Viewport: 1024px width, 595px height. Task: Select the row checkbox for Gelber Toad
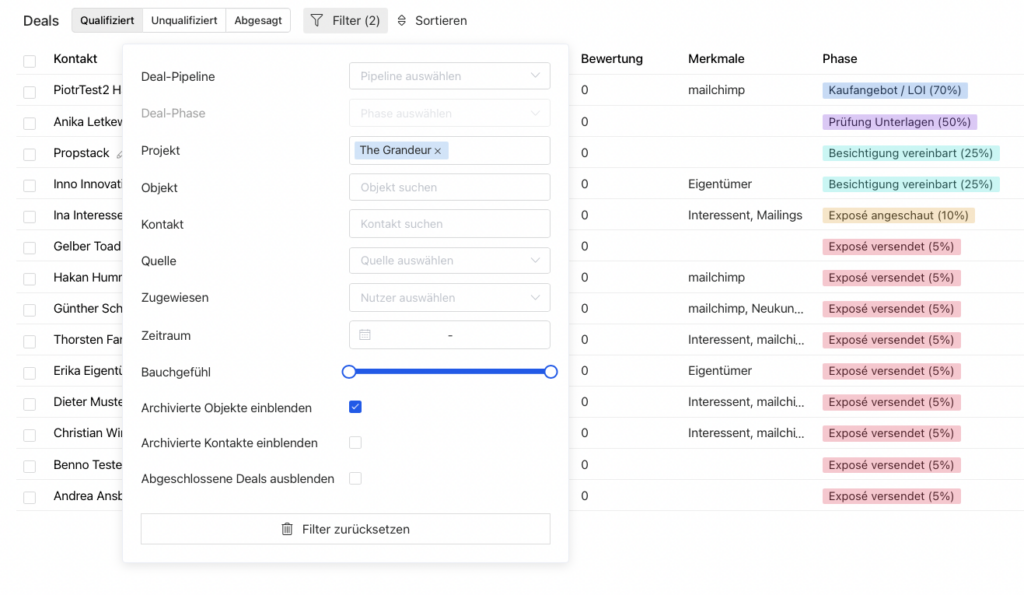[29, 246]
